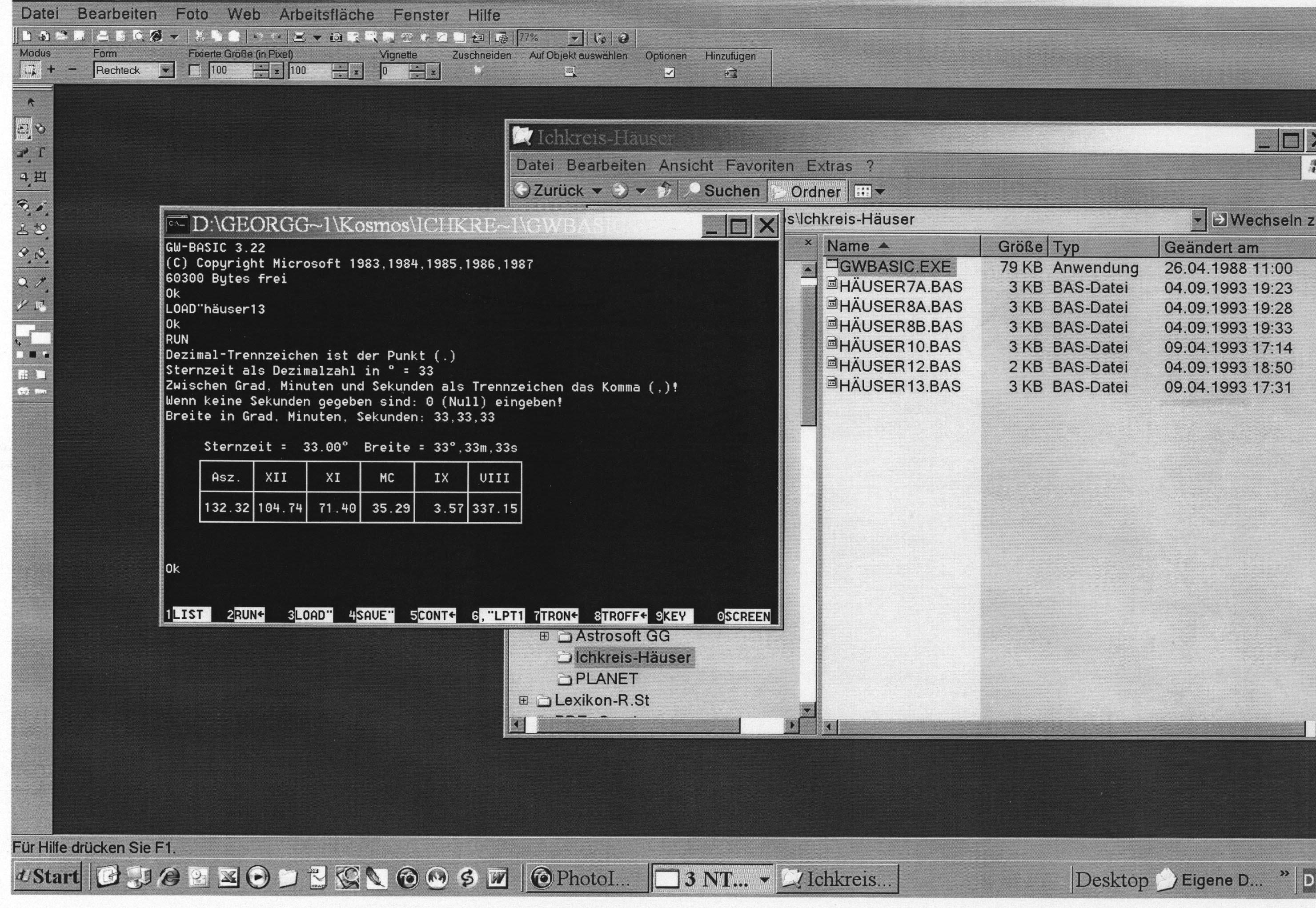Screen dimensions: 1316x908
Task: Click the Suchen button in Explorer
Action: click(x=722, y=191)
